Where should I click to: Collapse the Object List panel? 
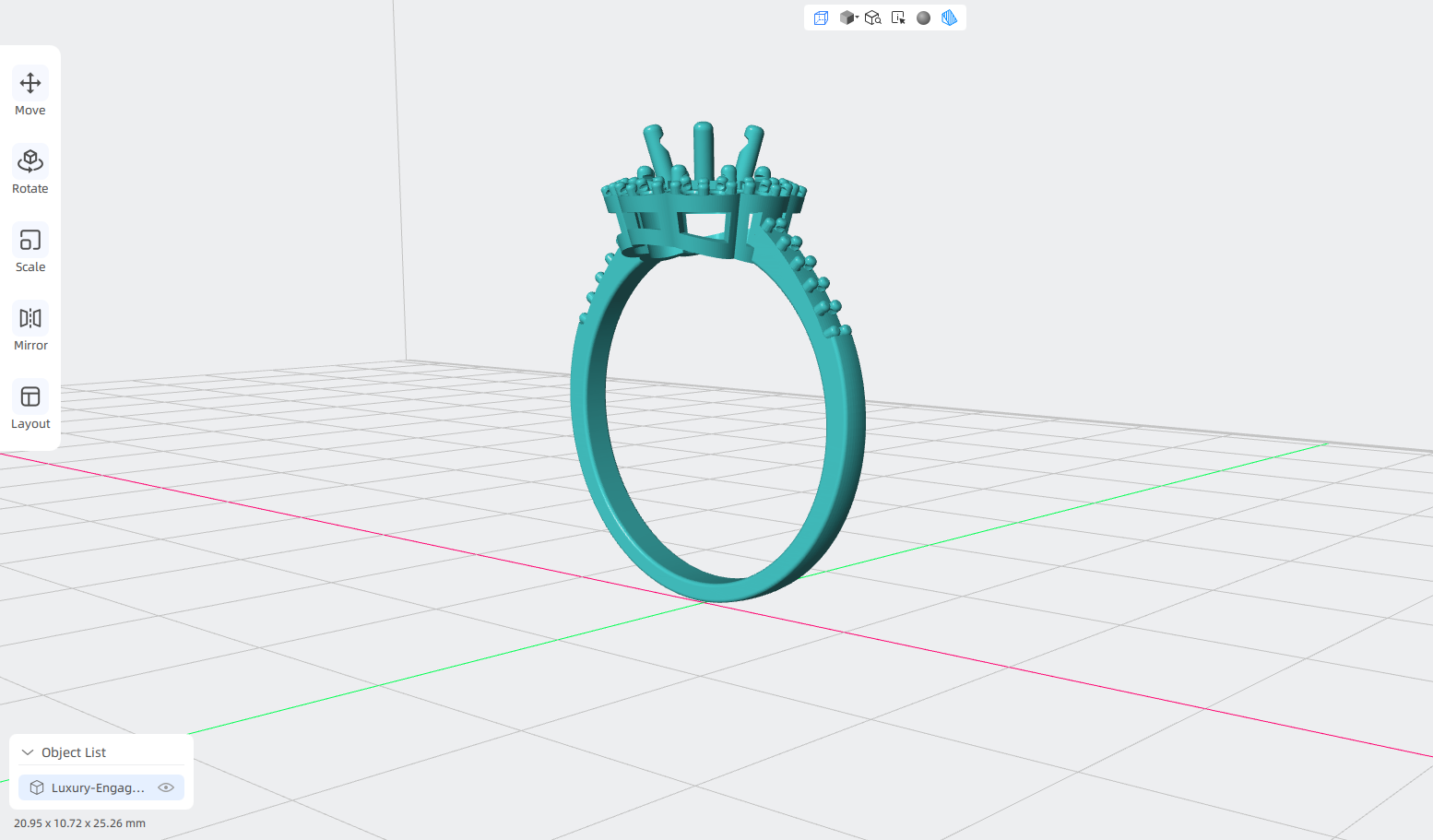coord(28,752)
